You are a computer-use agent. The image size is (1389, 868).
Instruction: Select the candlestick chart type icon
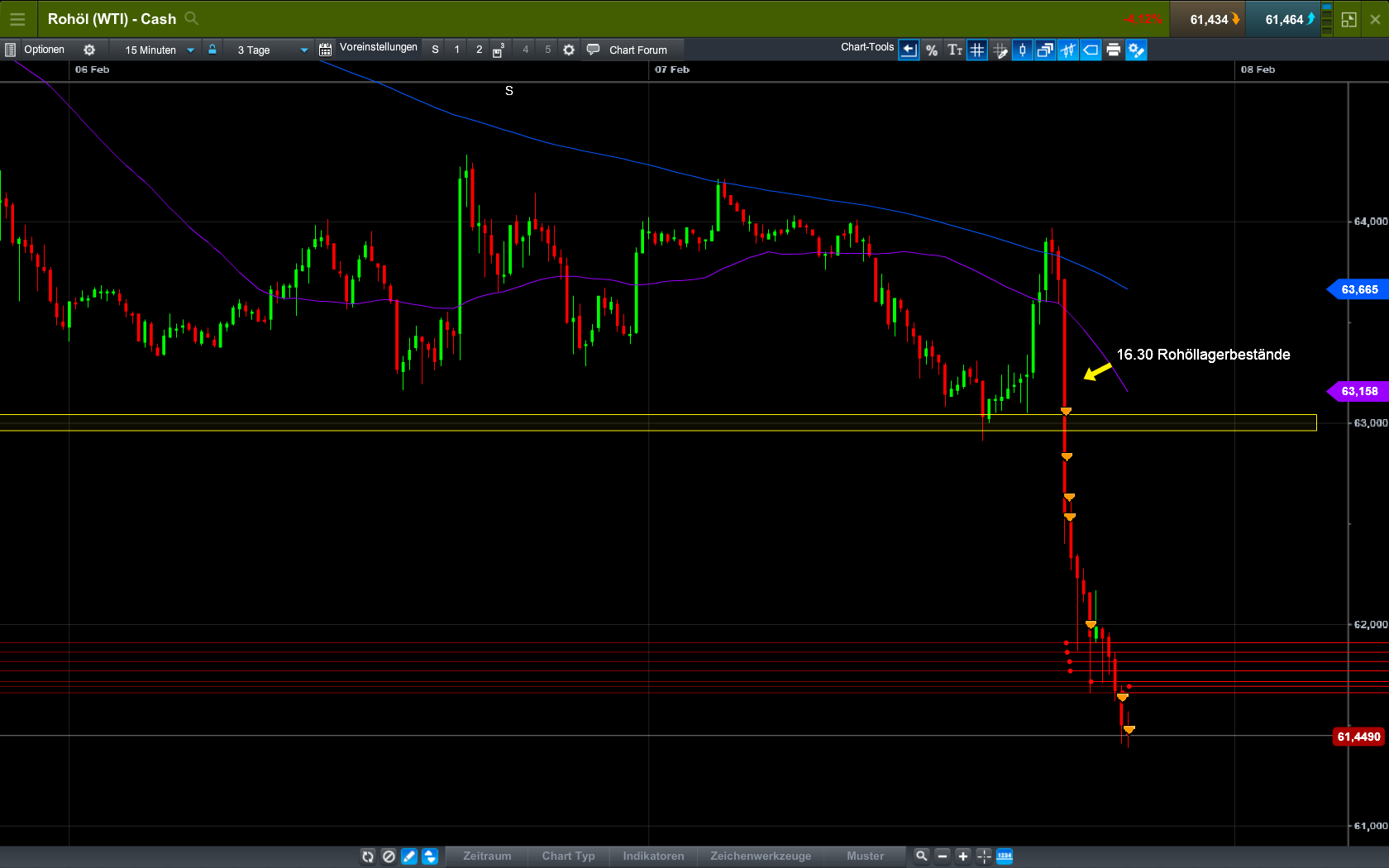click(1022, 50)
